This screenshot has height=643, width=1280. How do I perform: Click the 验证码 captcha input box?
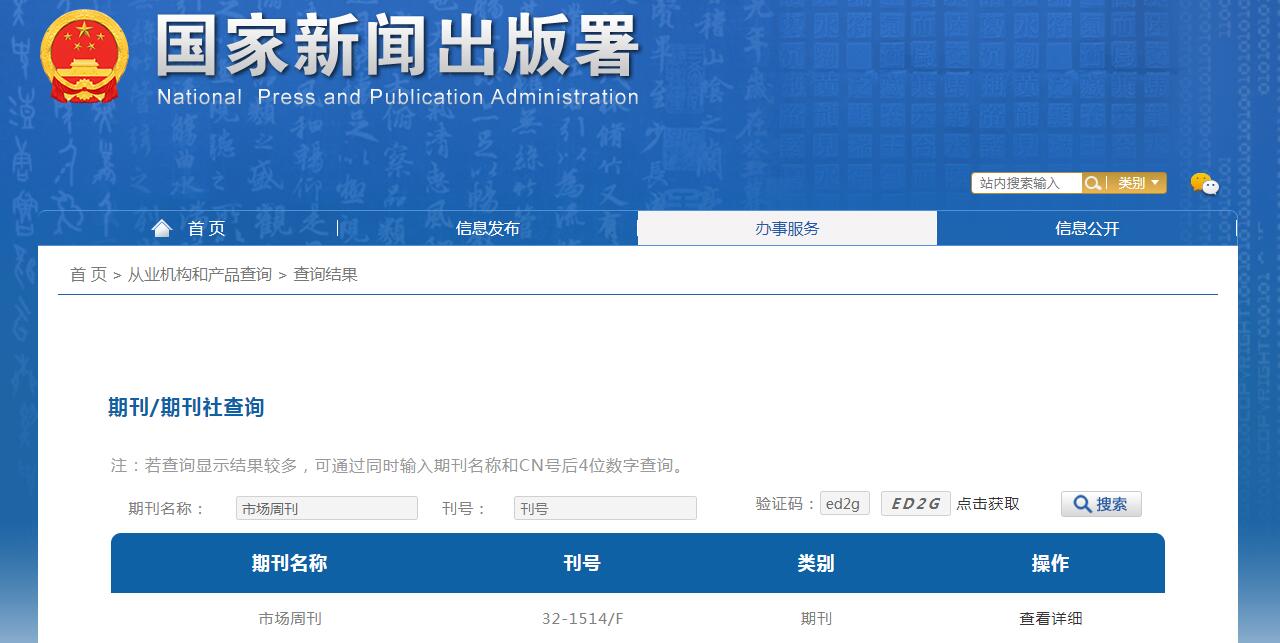pos(844,503)
